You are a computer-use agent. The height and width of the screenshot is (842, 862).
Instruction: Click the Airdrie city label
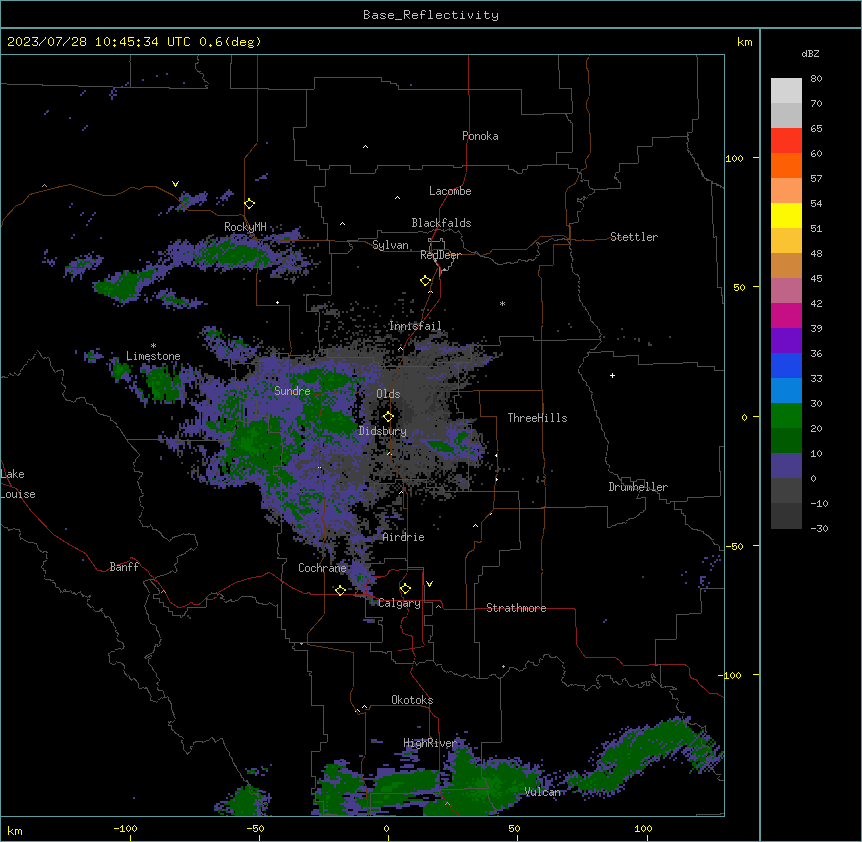click(404, 537)
